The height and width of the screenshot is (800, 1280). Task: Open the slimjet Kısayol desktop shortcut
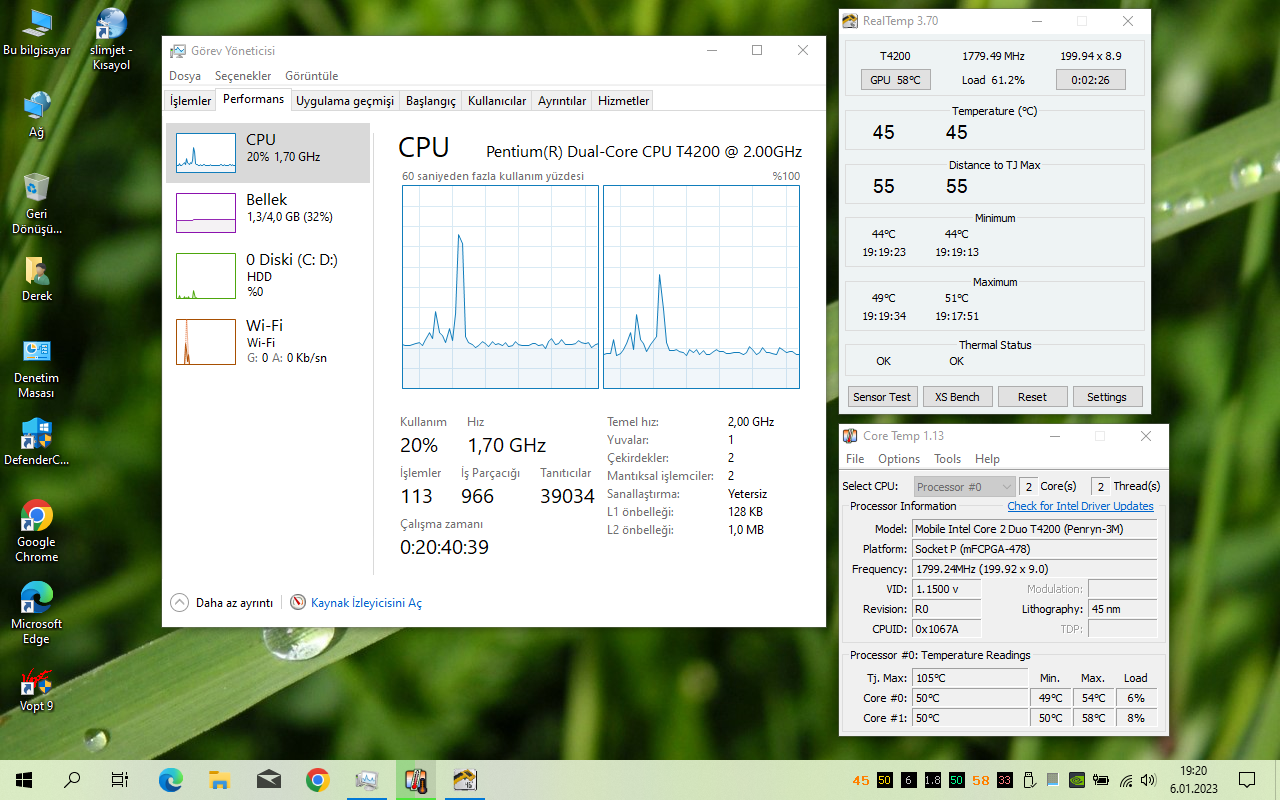coord(110,40)
